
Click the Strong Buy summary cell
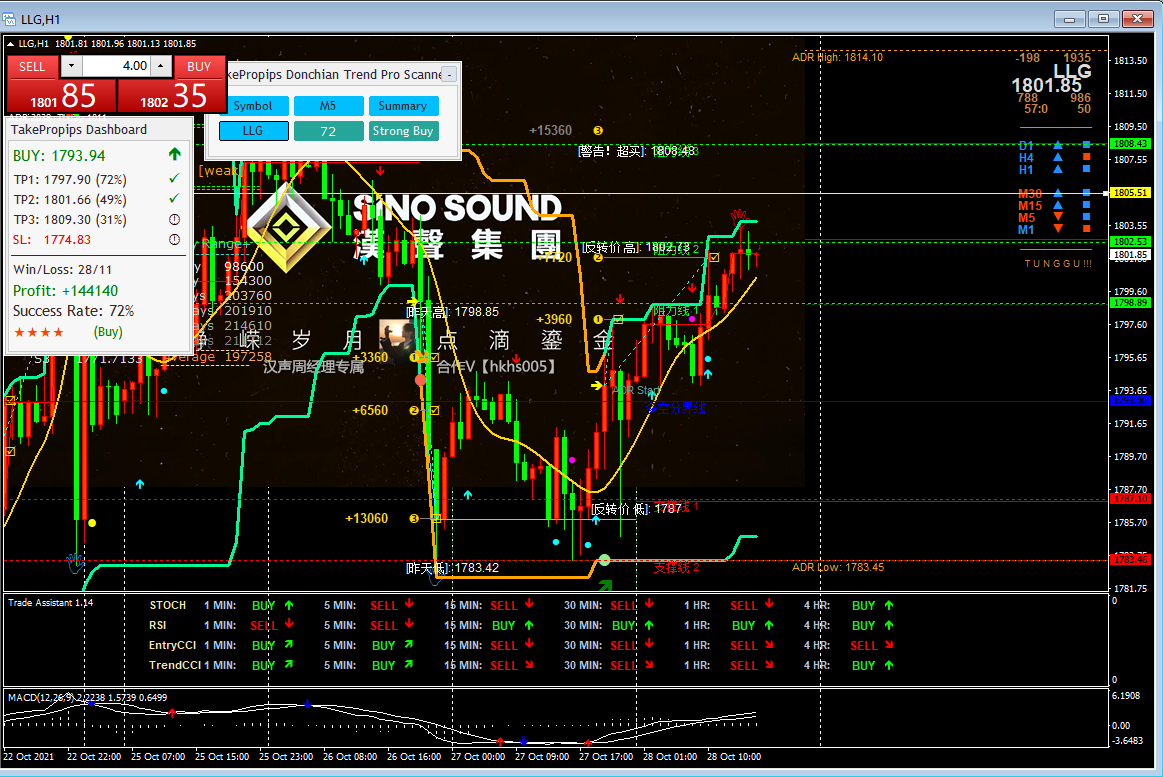[x=403, y=130]
